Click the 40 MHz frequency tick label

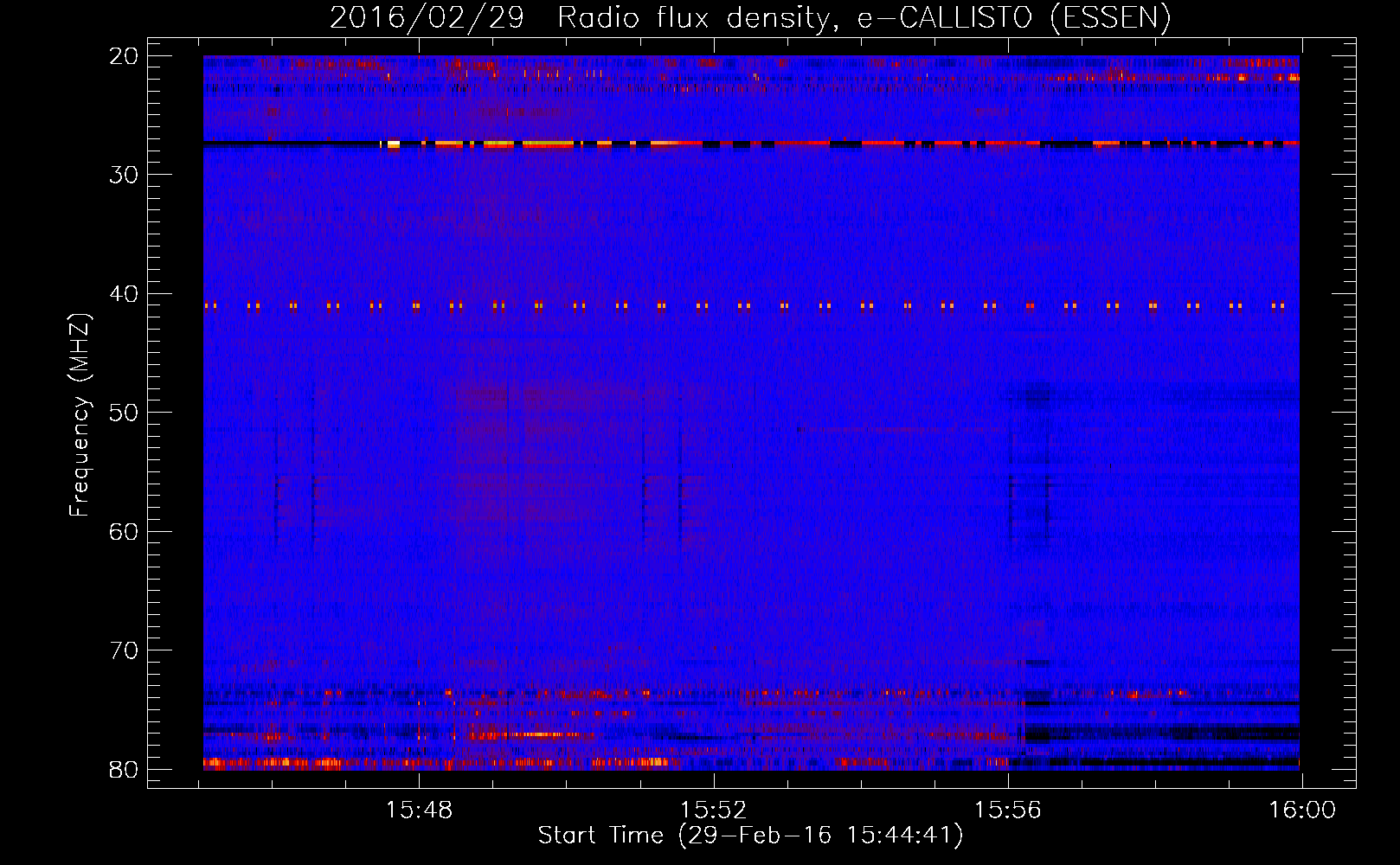125,294
